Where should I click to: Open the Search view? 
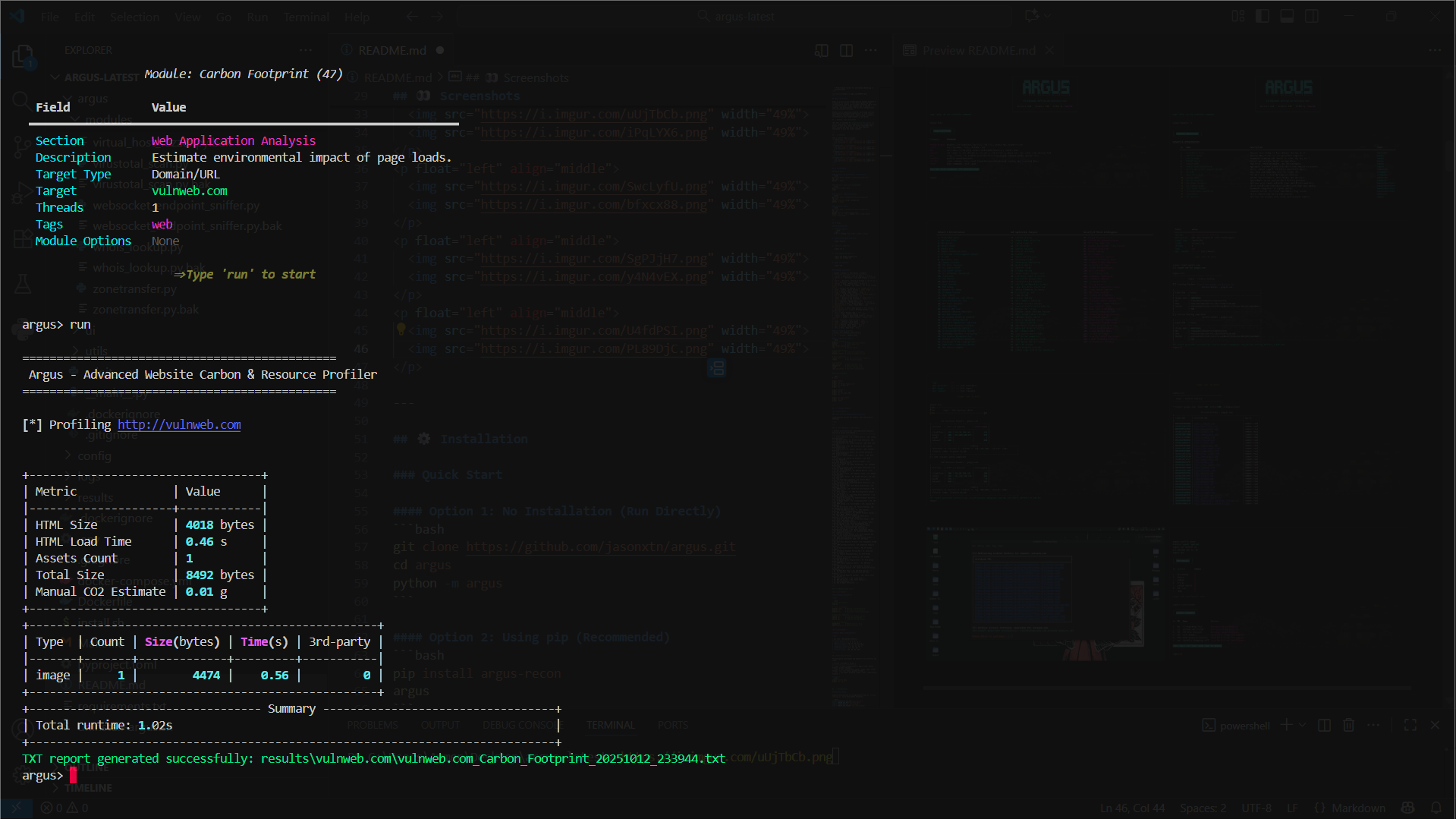(23, 100)
